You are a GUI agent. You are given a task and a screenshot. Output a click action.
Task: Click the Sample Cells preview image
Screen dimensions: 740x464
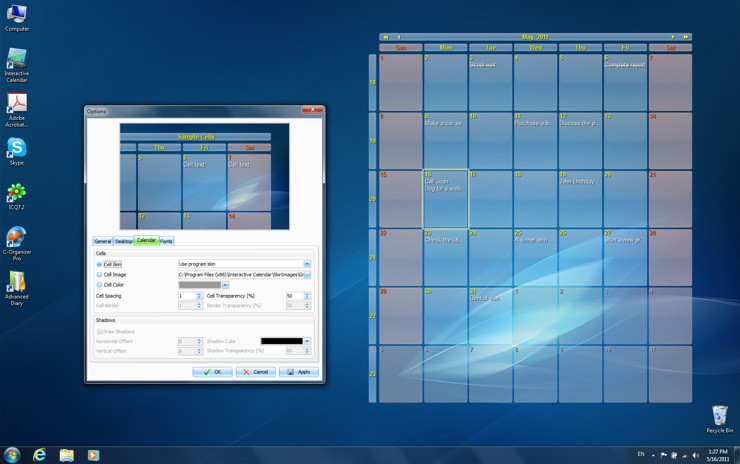204,177
